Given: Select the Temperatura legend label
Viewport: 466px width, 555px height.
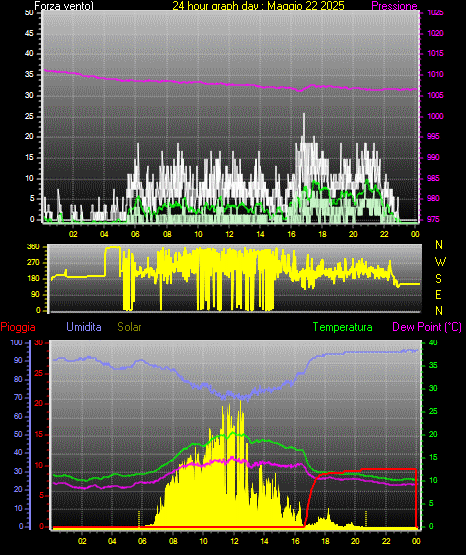Looking at the screenshot, I should (343, 327).
